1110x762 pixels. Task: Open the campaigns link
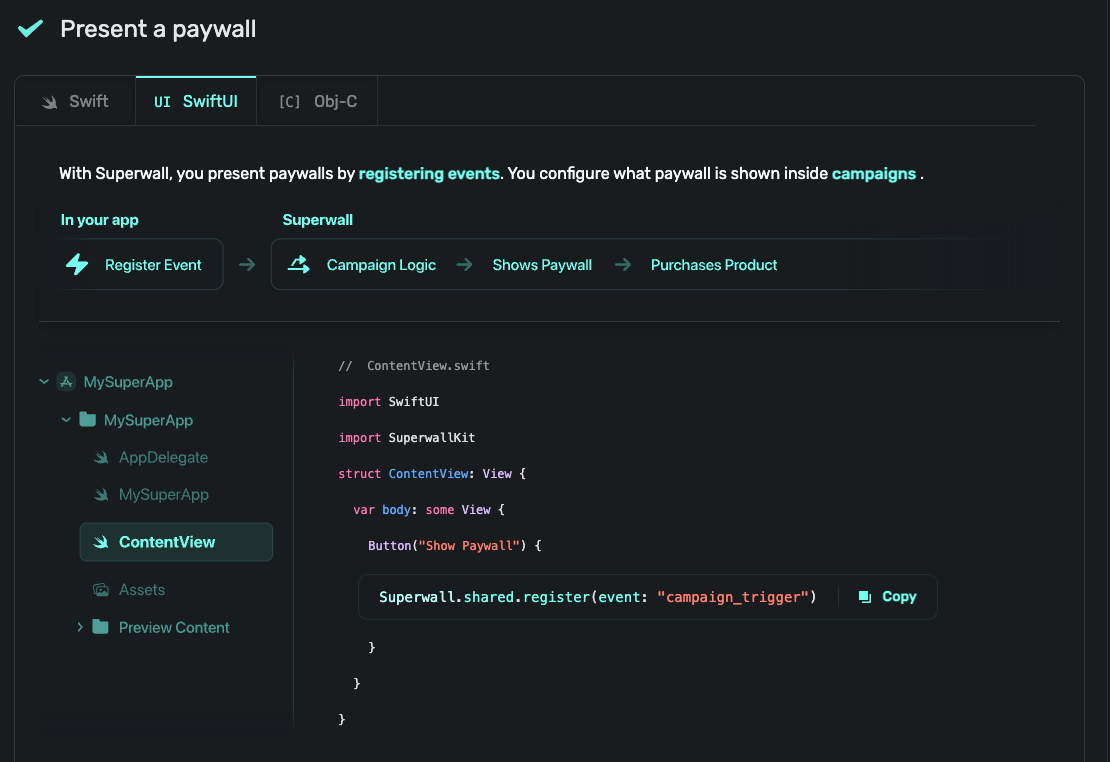click(874, 174)
